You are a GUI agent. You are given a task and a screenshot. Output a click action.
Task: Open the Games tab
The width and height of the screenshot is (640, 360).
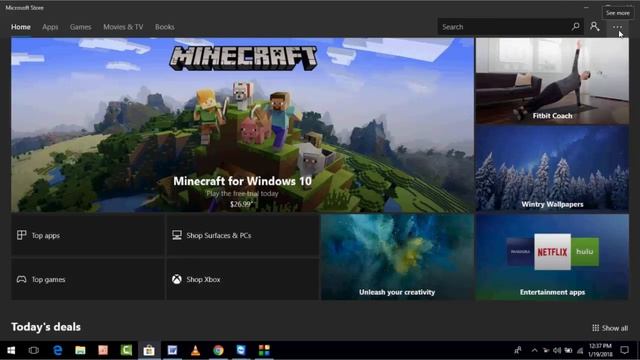coord(80,27)
